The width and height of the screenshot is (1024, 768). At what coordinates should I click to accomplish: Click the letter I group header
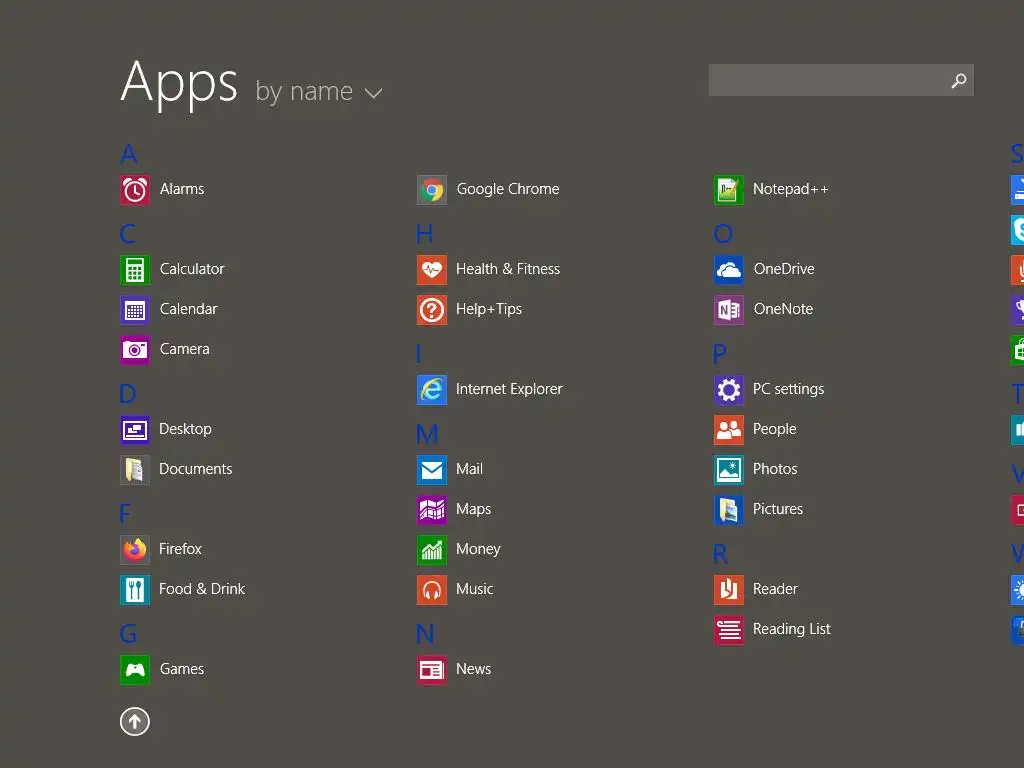(x=419, y=354)
